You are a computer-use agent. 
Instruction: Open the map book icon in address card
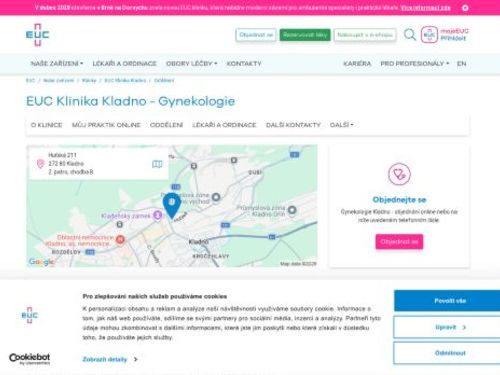pos(157,164)
